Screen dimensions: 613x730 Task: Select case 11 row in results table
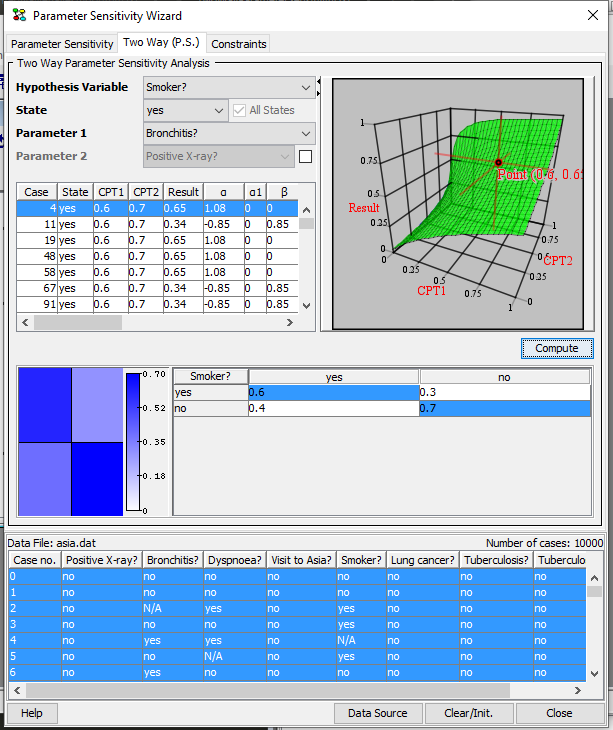[157, 224]
